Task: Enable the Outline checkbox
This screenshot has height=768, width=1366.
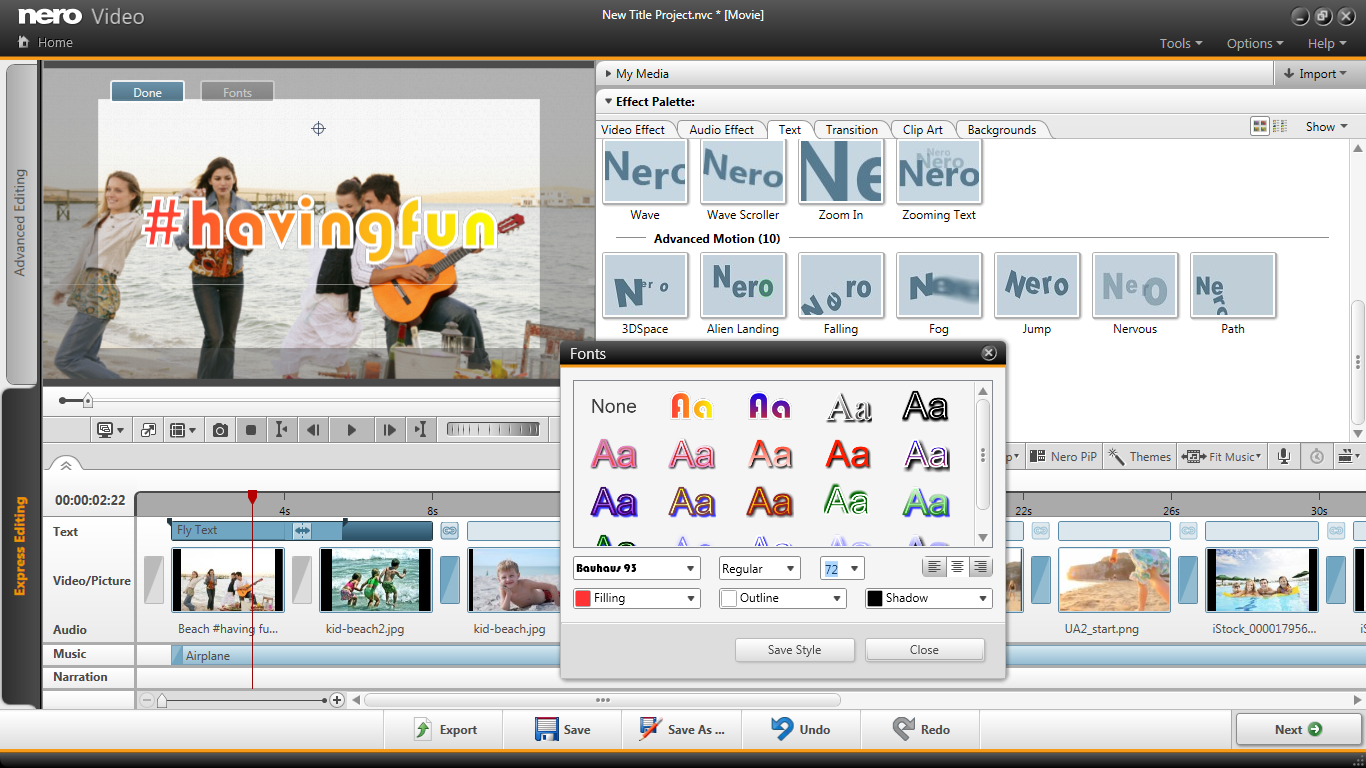Action: coord(729,598)
